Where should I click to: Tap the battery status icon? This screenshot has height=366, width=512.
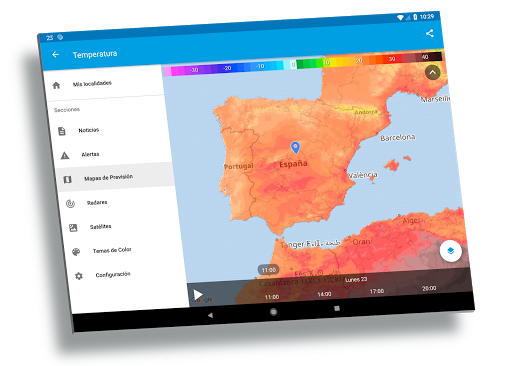(x=415, y=17)
